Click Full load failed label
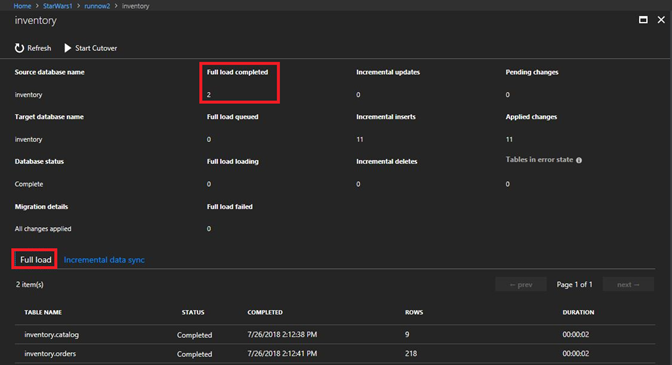The width and height of the screenshot is (672, 365). click(x=230, y=206)
